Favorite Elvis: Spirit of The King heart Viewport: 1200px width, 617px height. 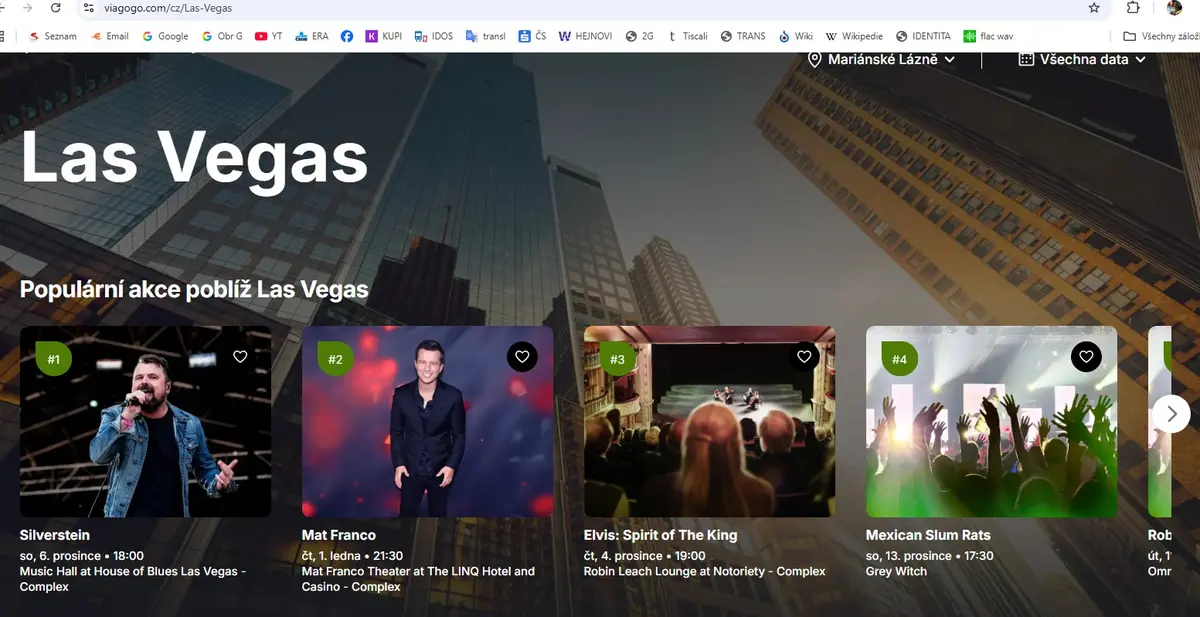[x=804, y=356]
